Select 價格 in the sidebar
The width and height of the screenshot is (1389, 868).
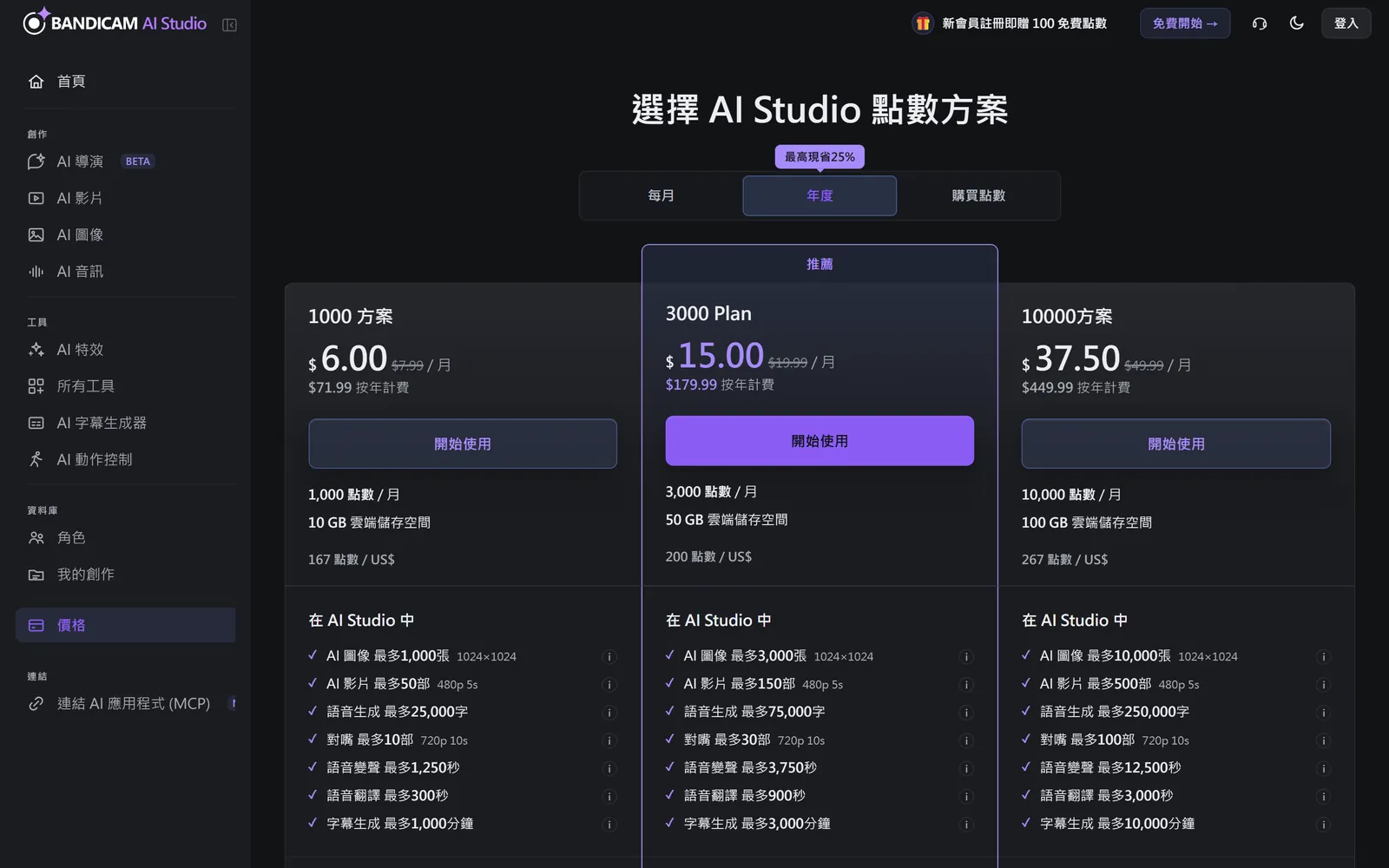coord(126,625)
